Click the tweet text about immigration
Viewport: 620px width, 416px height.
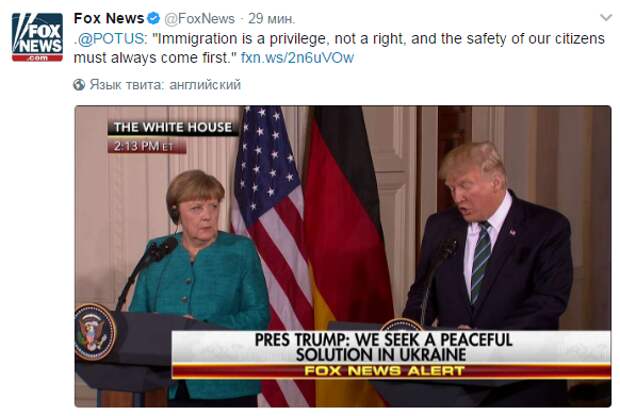339,48
